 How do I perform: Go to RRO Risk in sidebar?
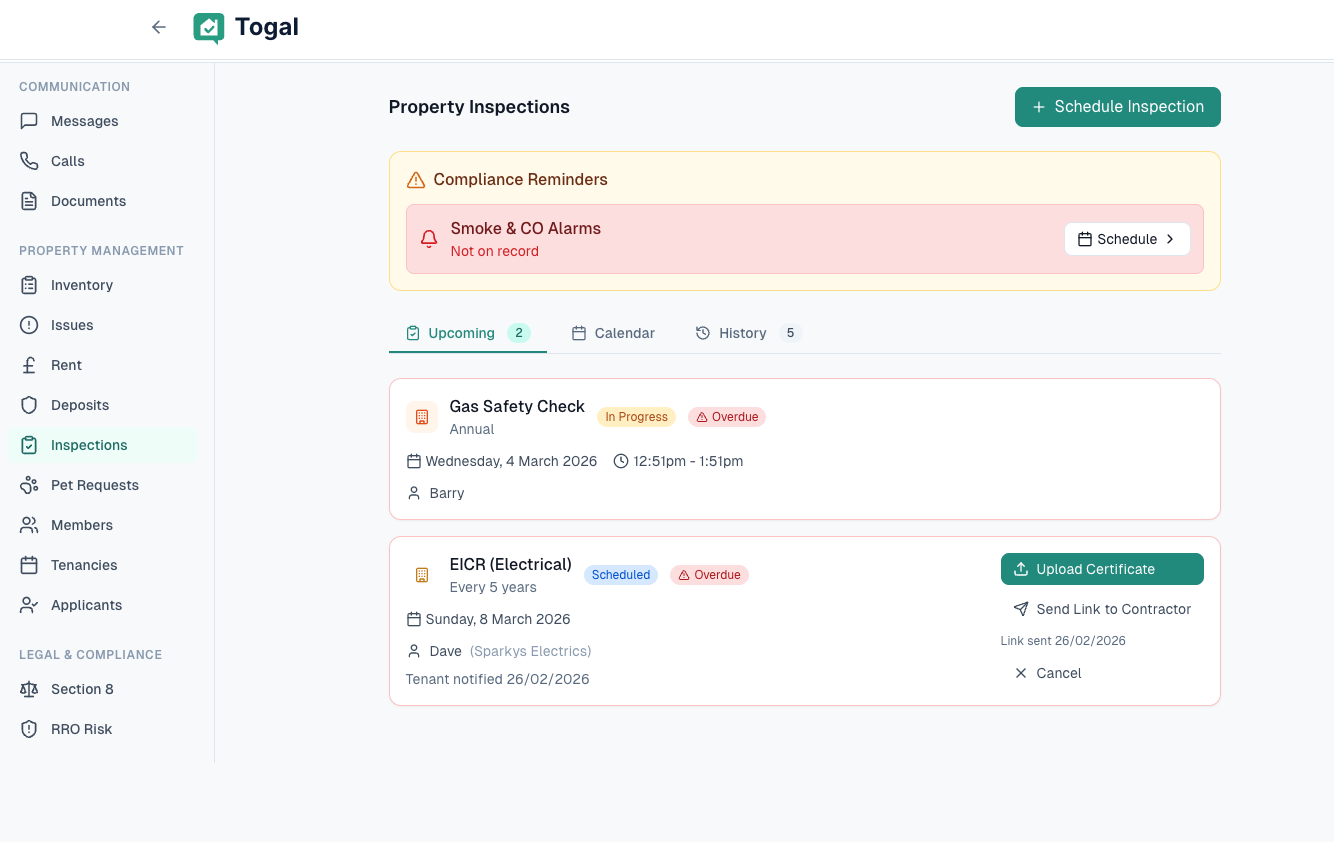pyautogui.click(x=81, y=729)
